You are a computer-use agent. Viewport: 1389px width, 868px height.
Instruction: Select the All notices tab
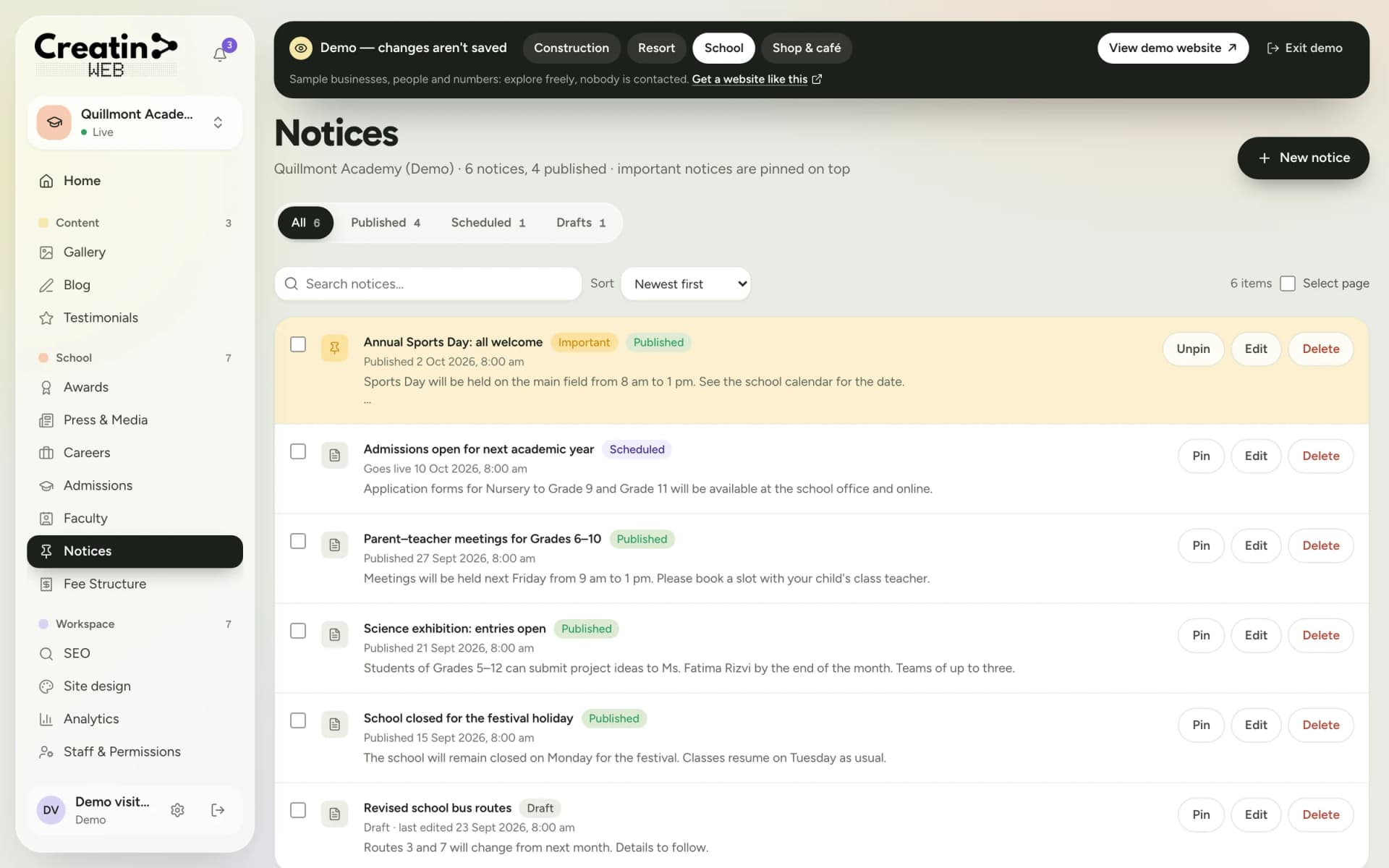[305, 223]
